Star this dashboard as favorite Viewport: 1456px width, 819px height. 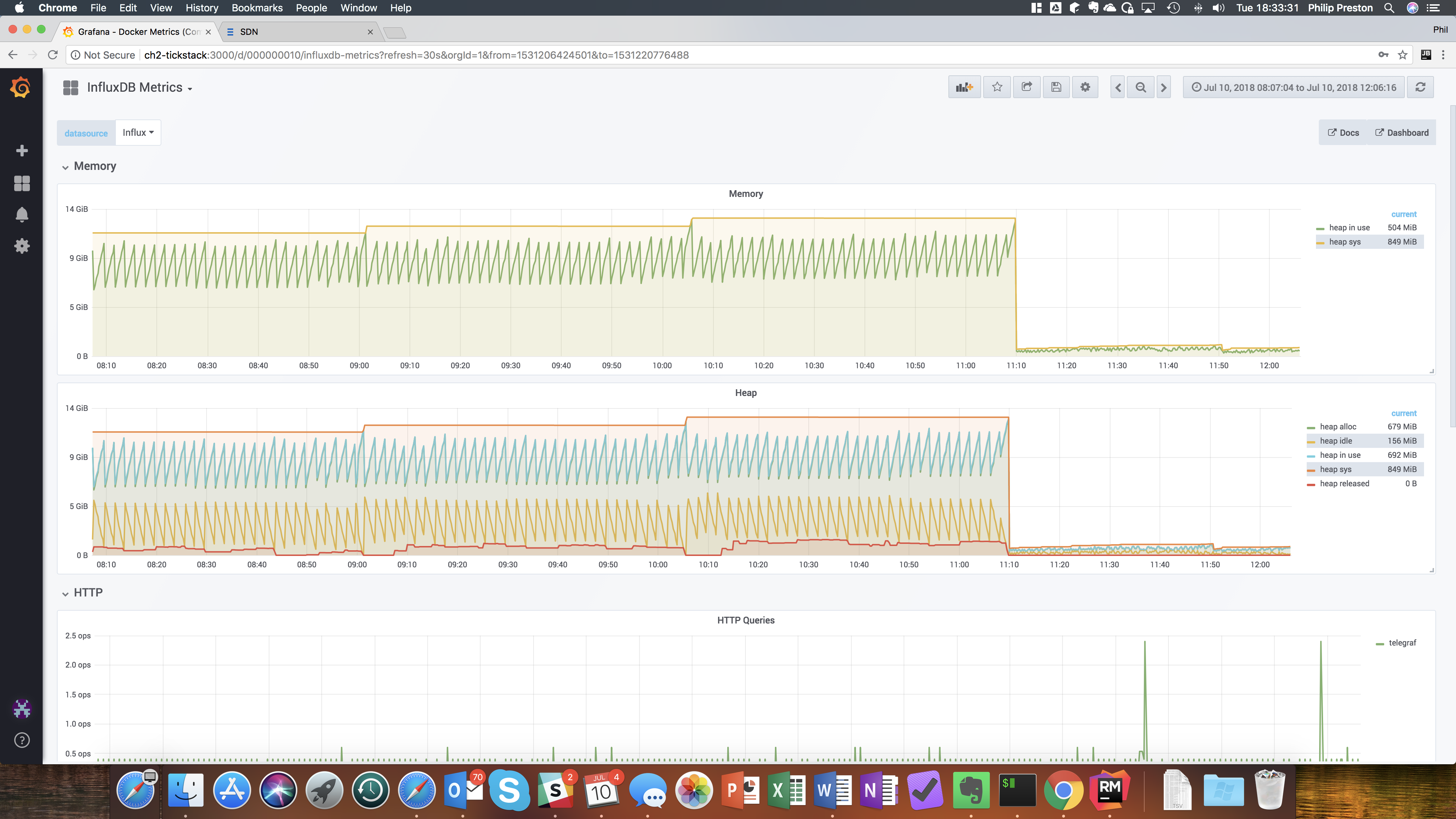pyautogui.click(x=997, y=87)
